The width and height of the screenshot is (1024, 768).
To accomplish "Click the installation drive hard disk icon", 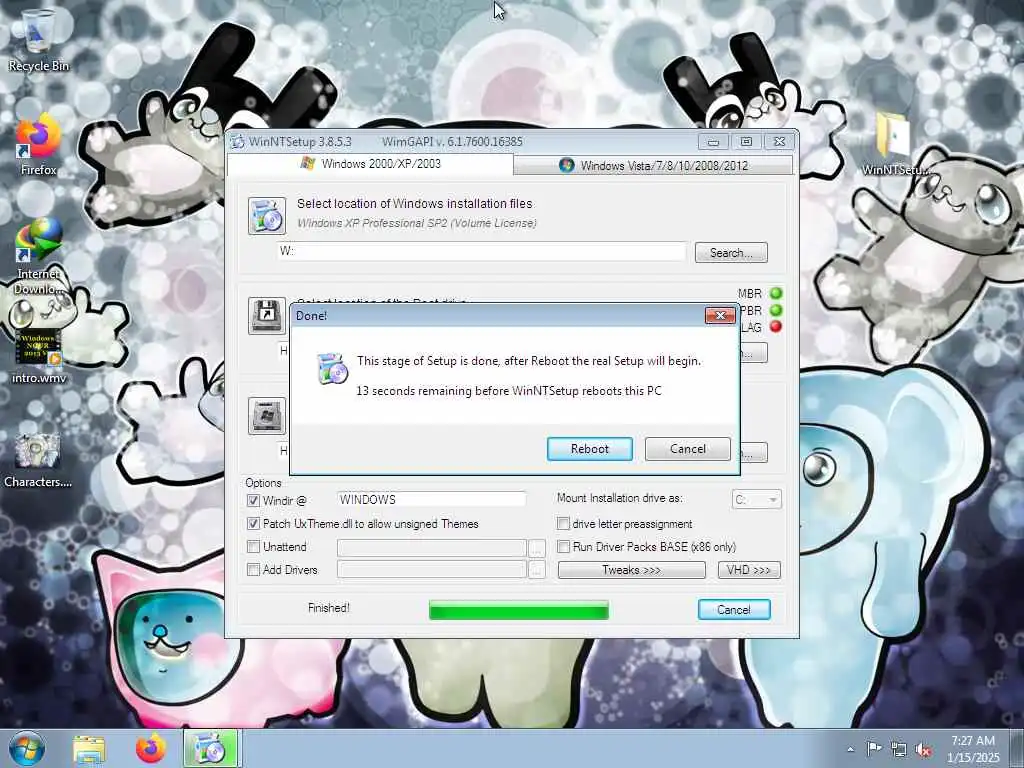I will 266,415.
